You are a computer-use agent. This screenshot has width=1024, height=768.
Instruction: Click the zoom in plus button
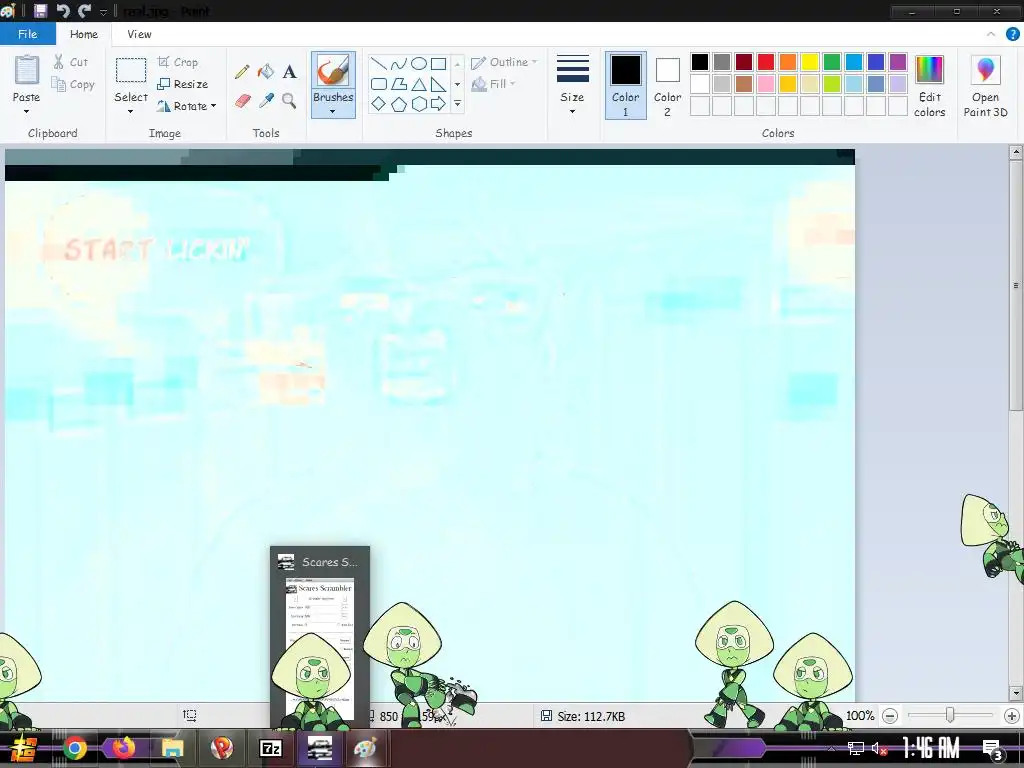(1011, 716)
